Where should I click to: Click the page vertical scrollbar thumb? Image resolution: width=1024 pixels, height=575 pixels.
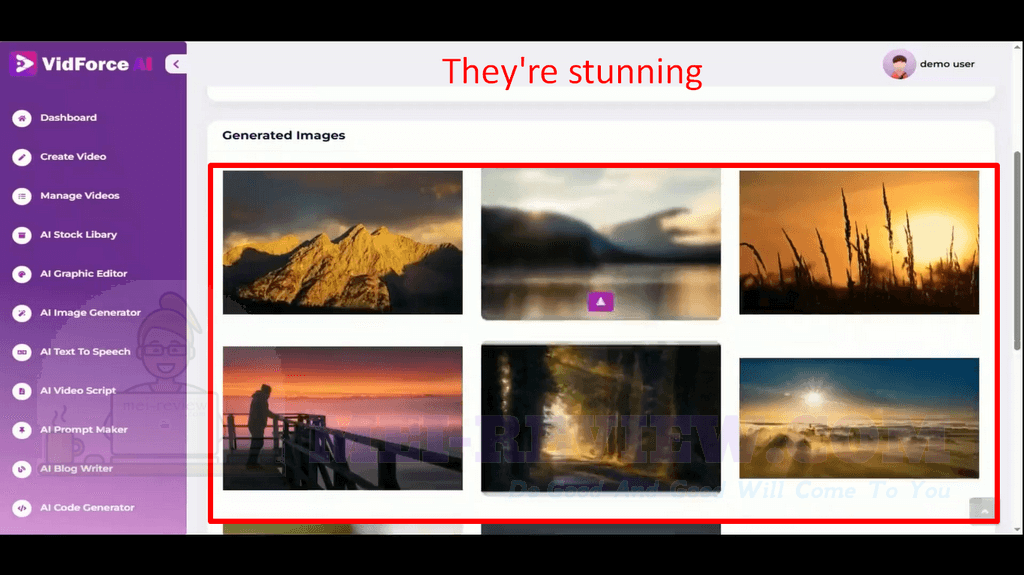[1017, 251]
